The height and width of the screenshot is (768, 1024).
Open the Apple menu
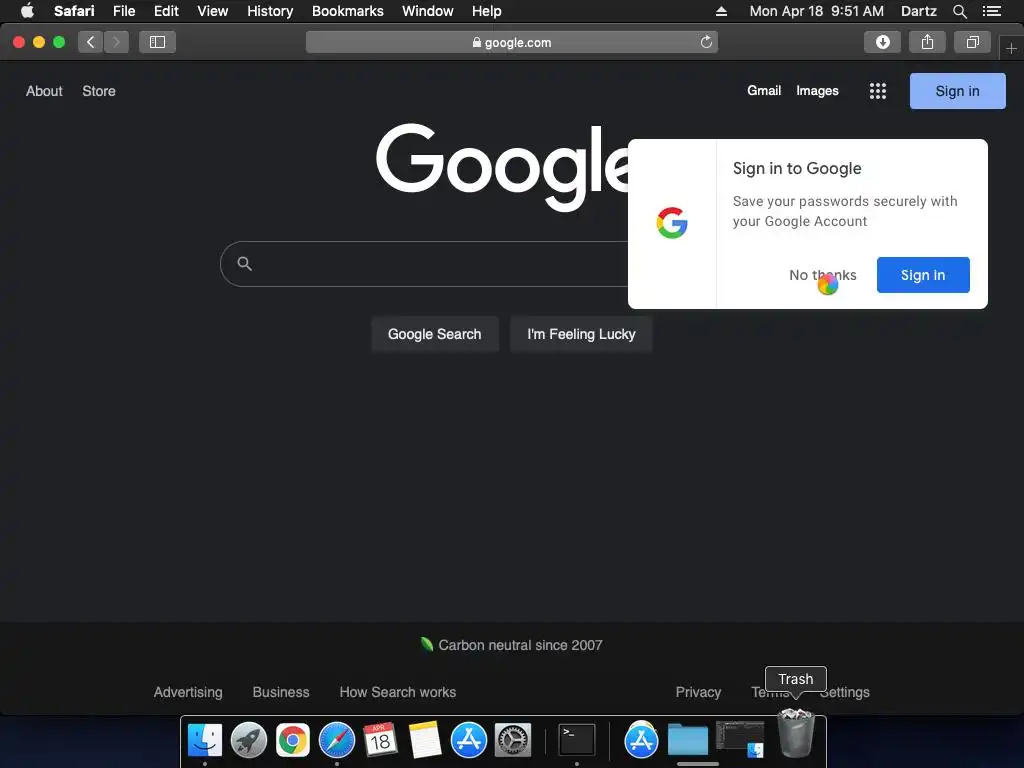[x=27, y=11]
